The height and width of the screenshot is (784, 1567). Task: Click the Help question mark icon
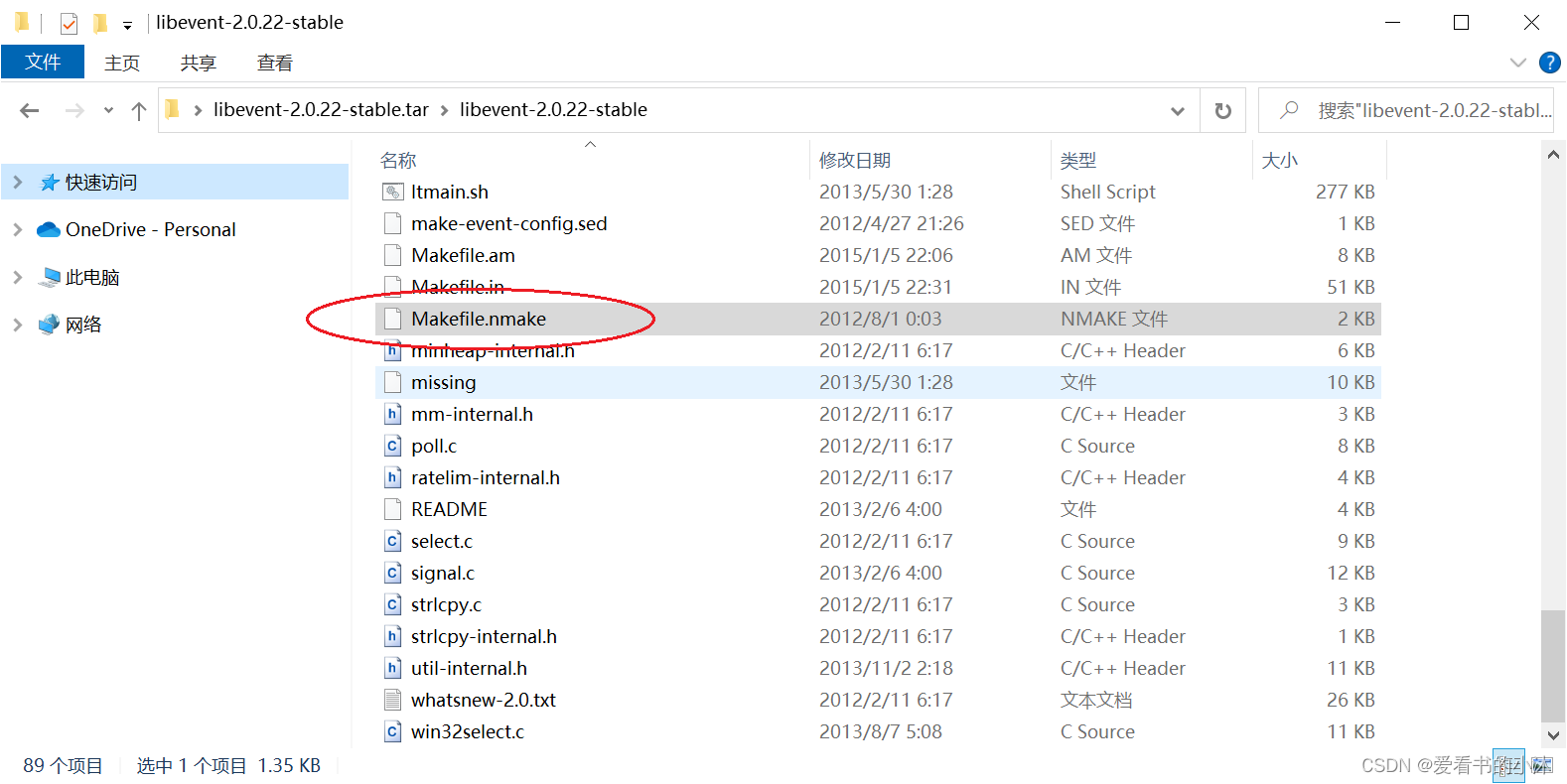coord(1549,63)
